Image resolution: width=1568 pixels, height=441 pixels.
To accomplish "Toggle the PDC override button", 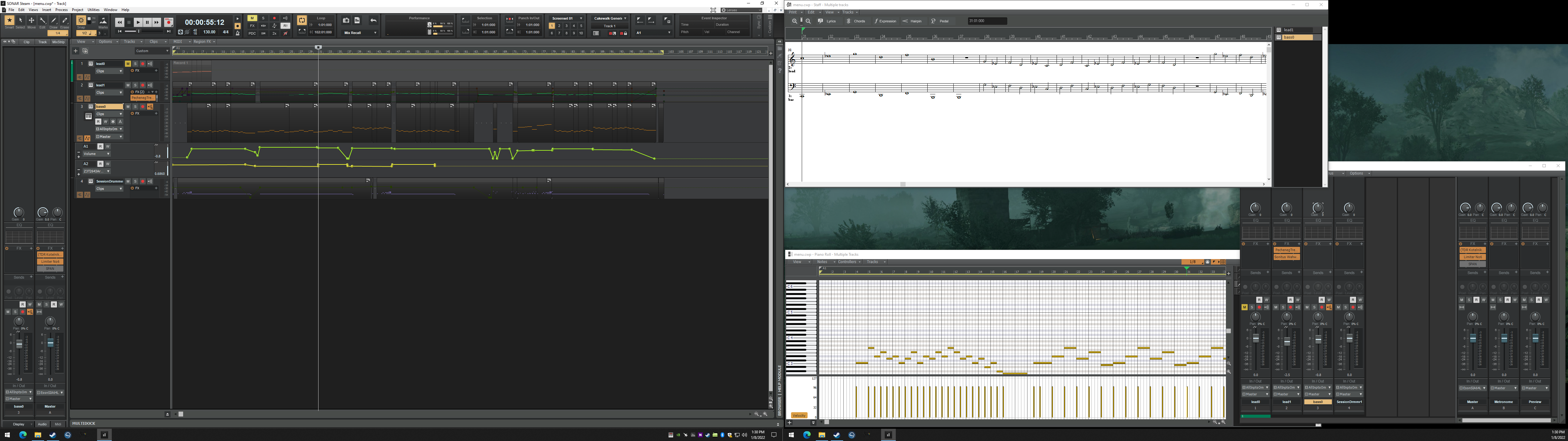I will [x=252, y=33].
